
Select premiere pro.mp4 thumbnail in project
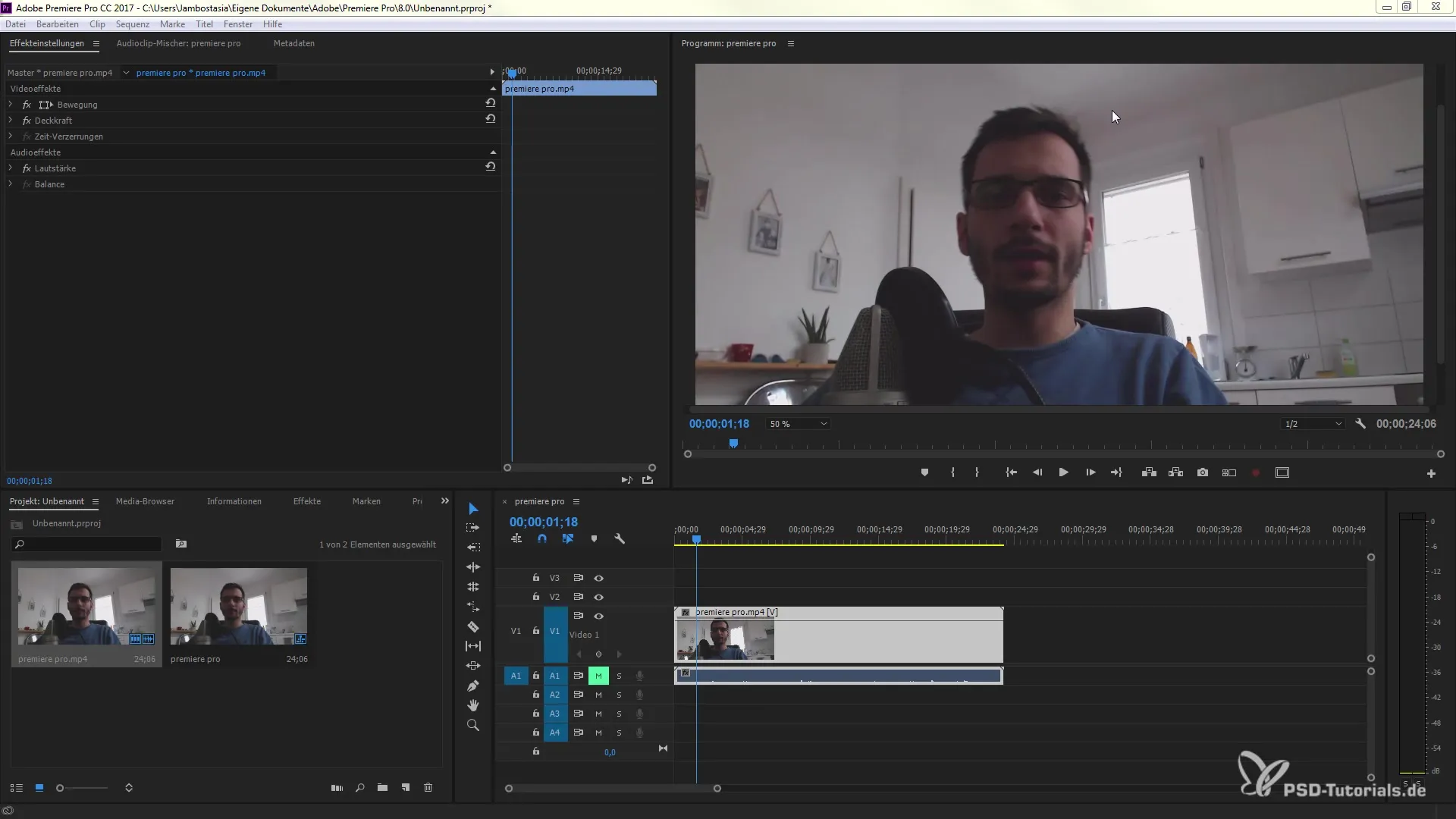pos(86,607)
